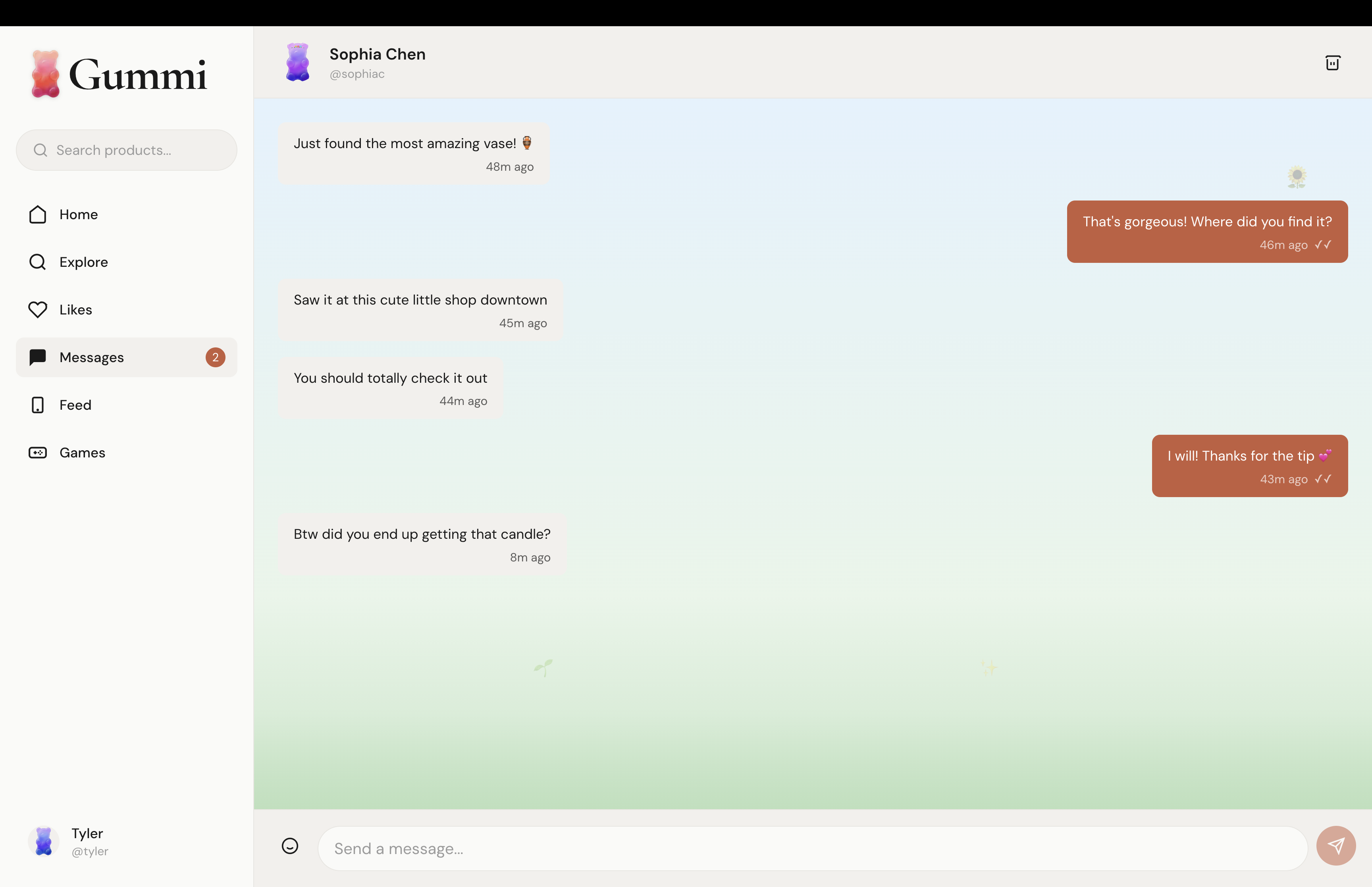This screenshot has width=1372, height=887.
Task: Click the Likes heart icon
Action: [x=37, y=310]
